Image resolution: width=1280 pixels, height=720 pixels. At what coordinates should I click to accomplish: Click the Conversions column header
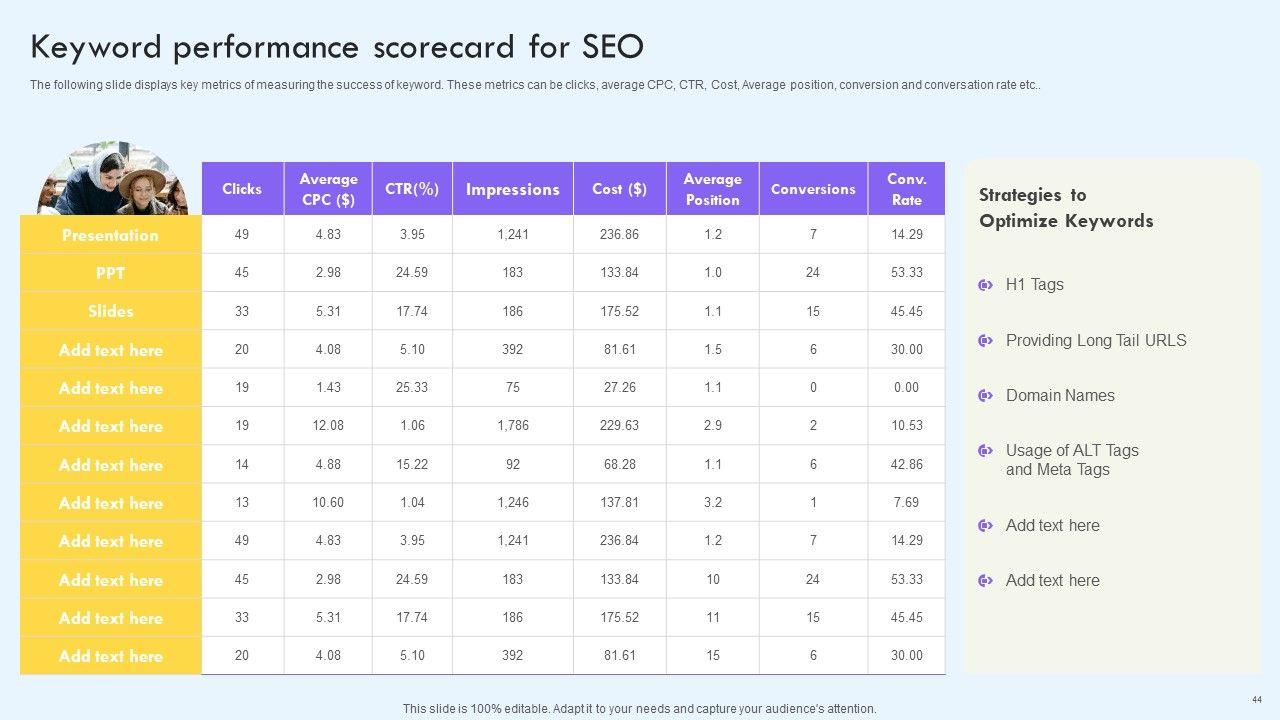(x=813, y=189)
